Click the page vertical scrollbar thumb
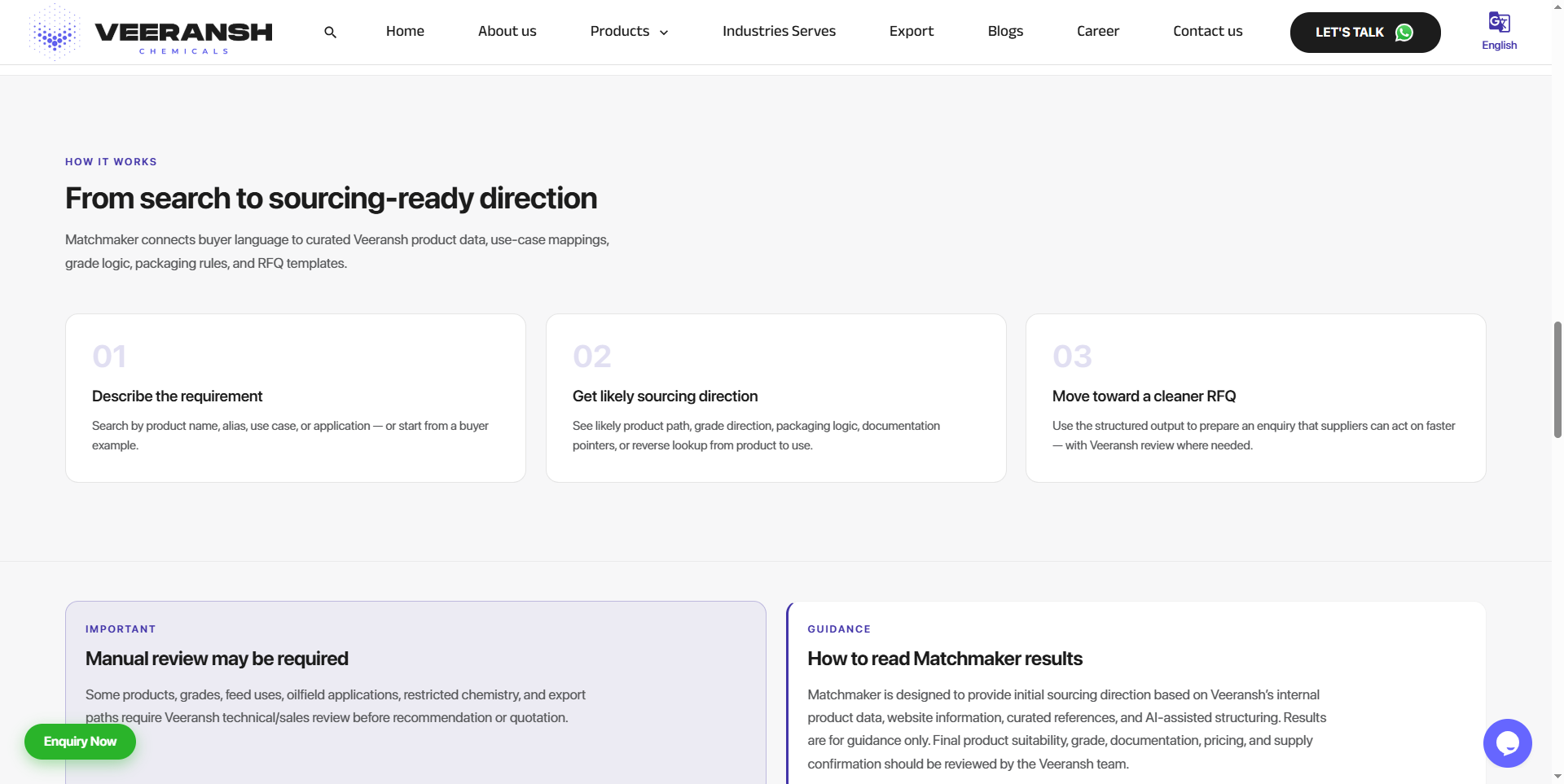 pos(1557,379)
